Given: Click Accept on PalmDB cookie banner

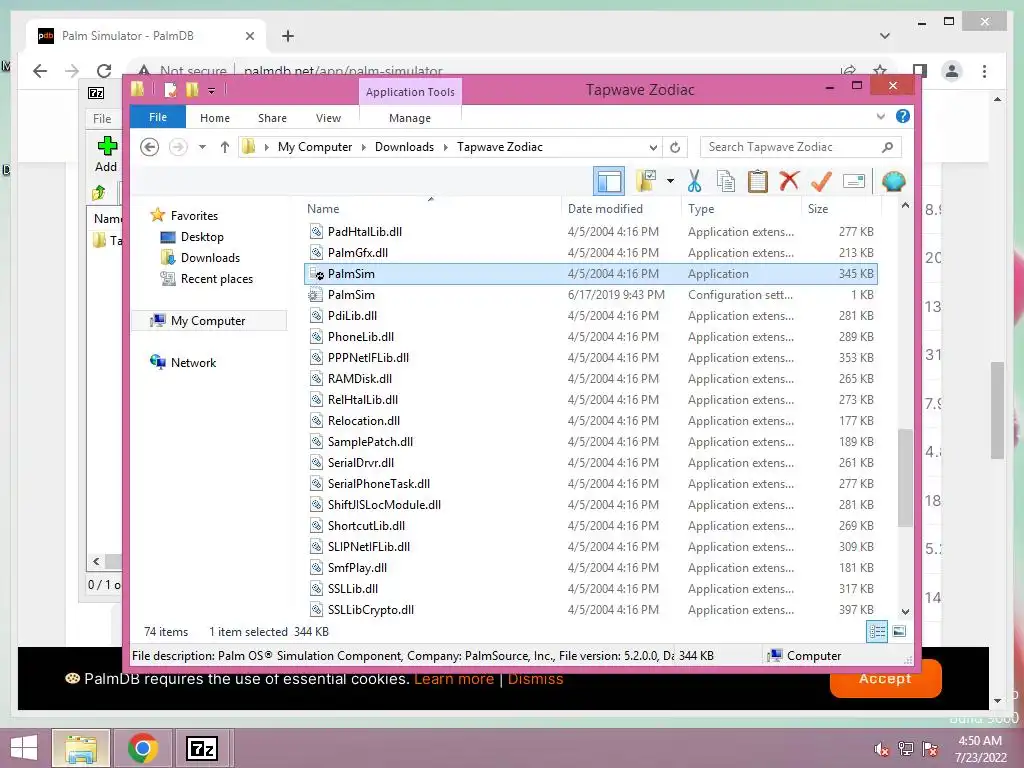Looking at the screenshot, I should (885, 679).
